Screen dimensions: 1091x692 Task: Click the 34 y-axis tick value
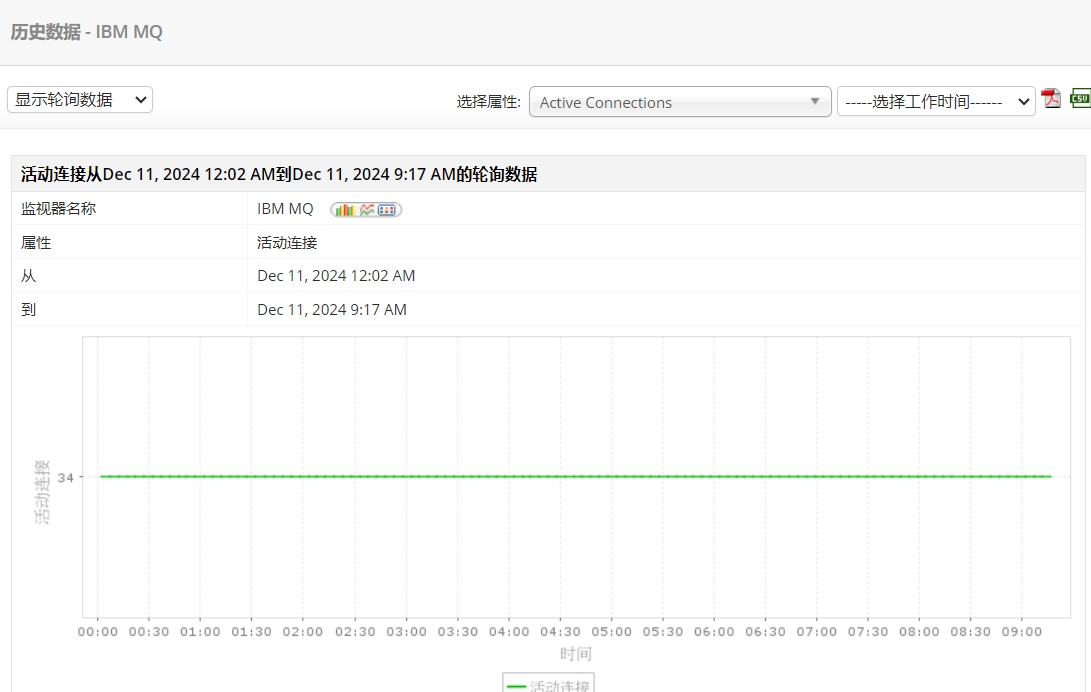(65, 478)
